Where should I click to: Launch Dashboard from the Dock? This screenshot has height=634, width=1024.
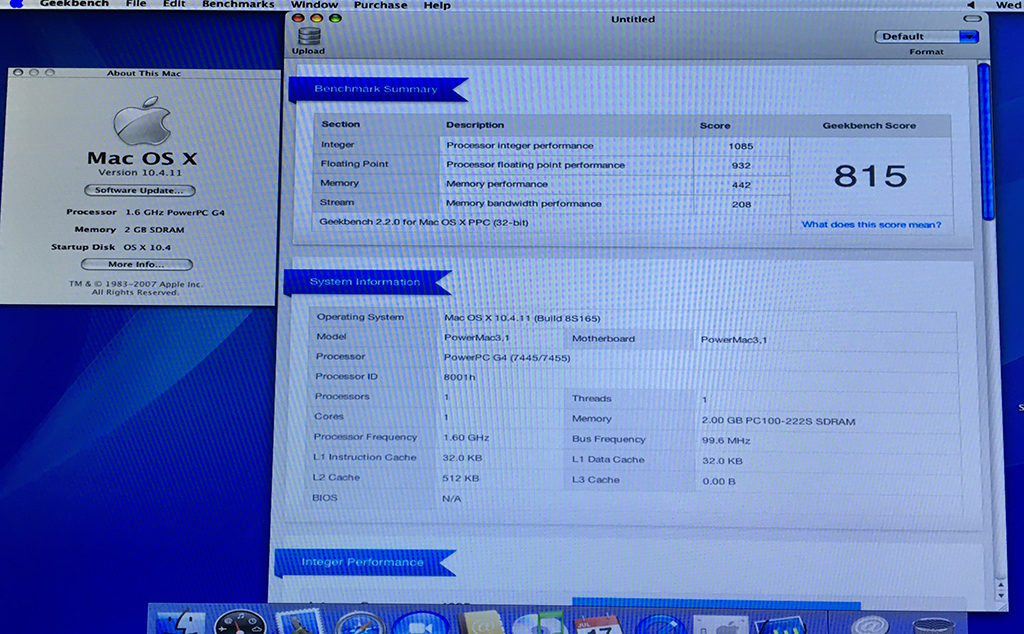pos(240,624)
